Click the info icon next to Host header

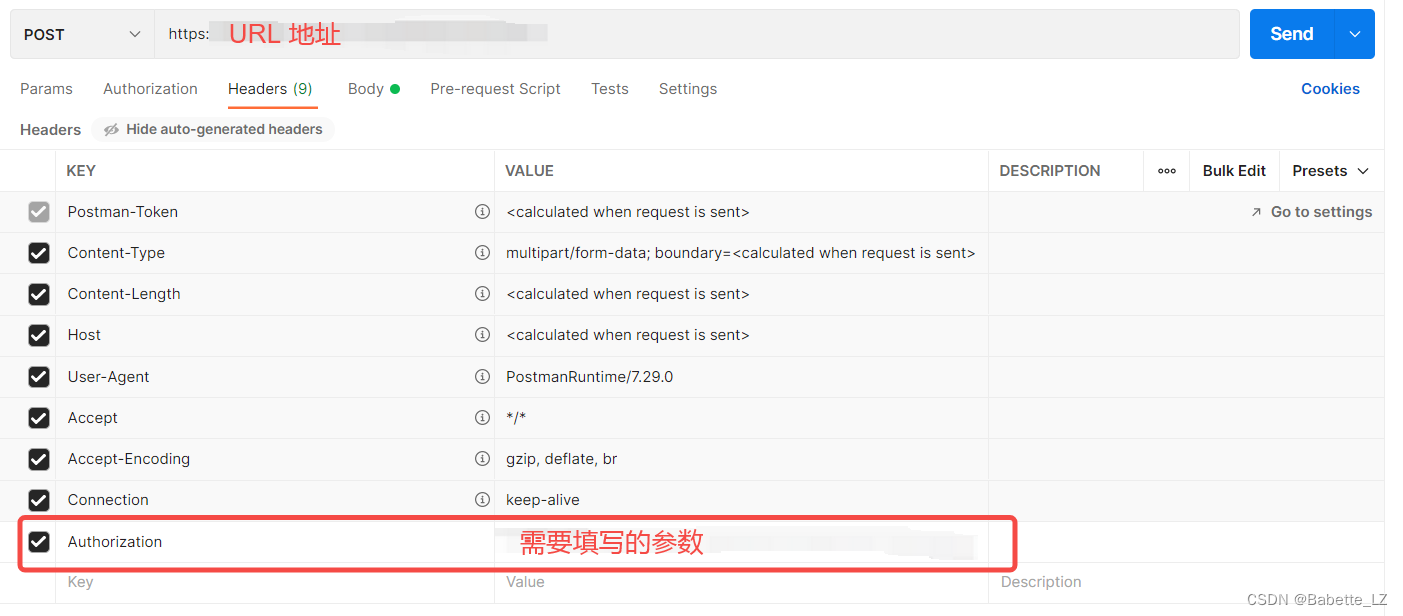pos(483,335)
